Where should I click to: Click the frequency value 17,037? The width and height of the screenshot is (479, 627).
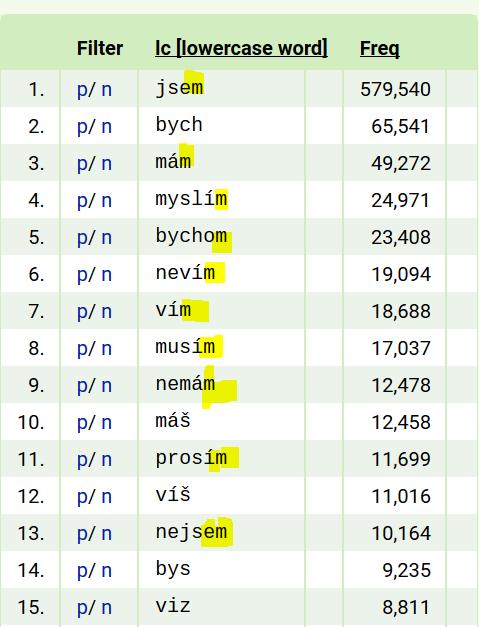(401, 349)
